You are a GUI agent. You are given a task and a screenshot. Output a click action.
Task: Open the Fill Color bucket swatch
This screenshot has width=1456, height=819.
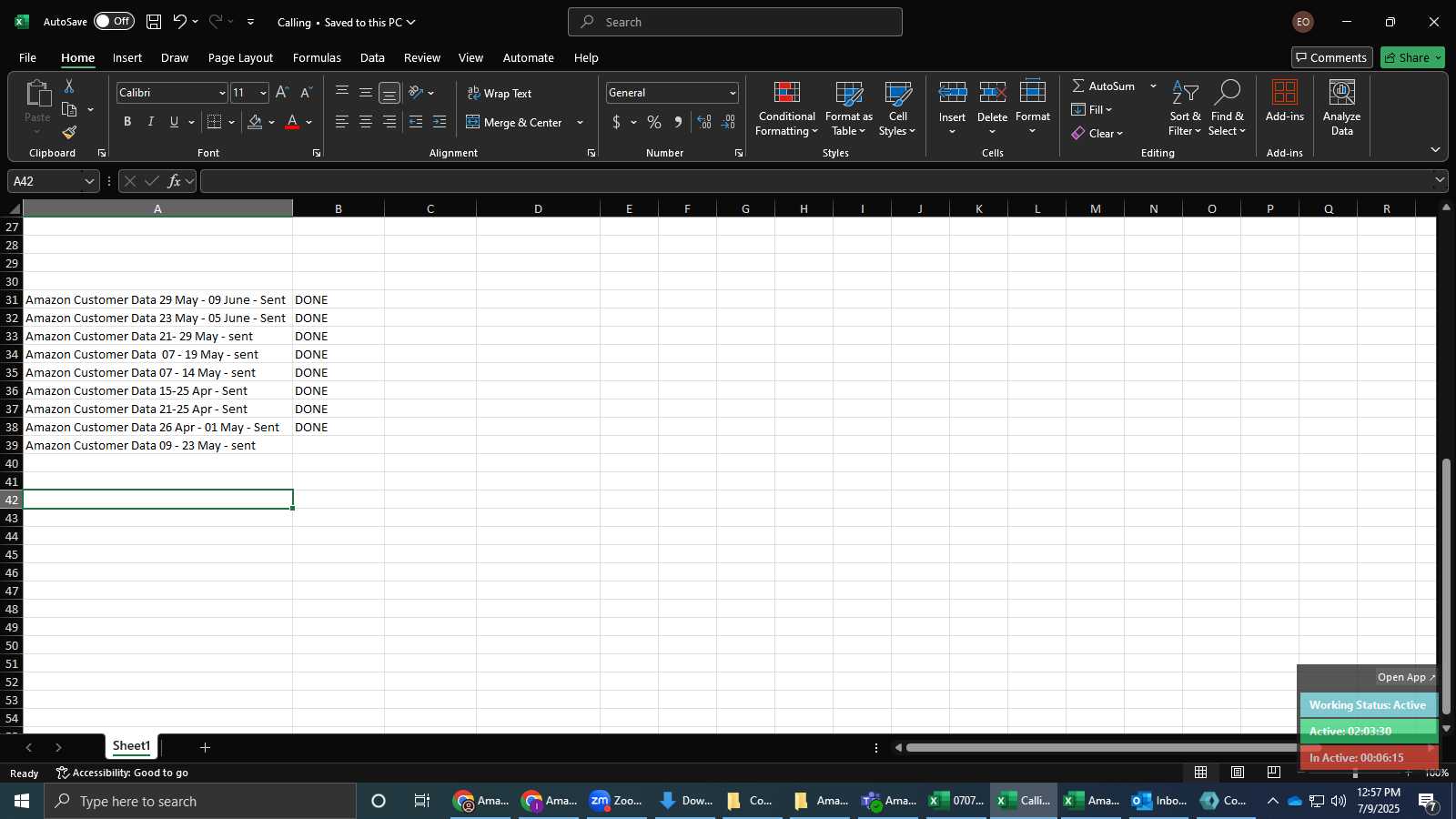point(255,122)
